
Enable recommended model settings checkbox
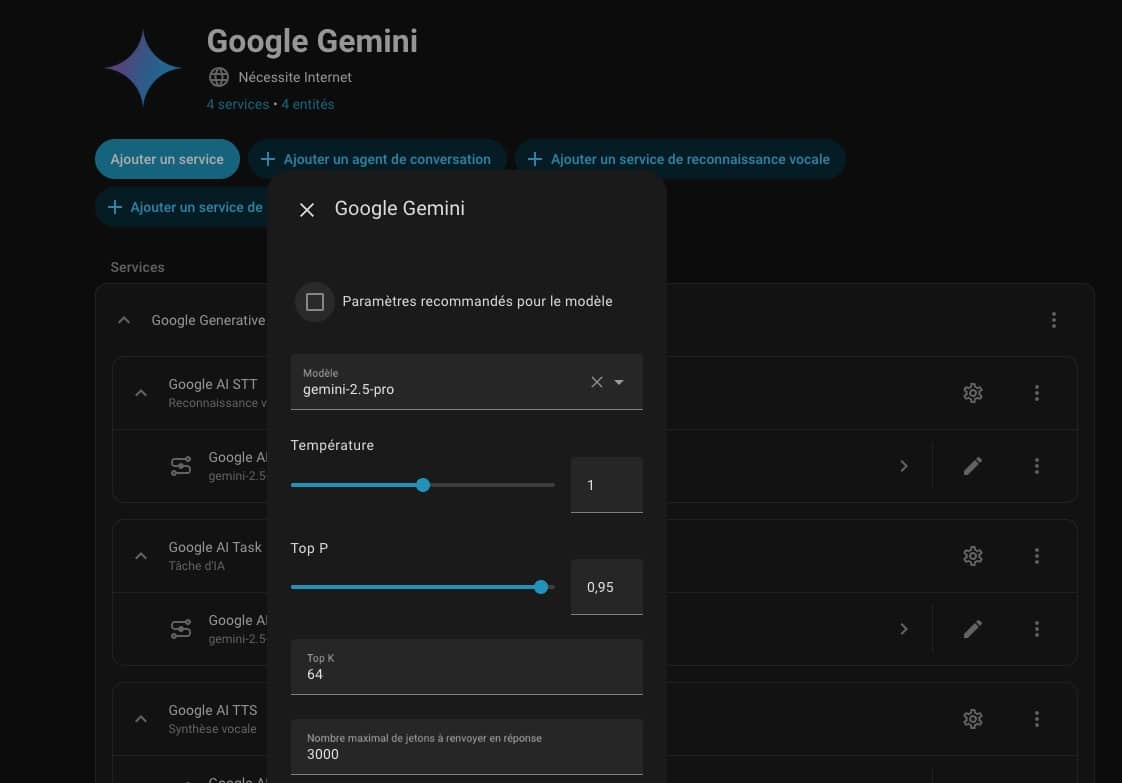pyautogui.click(x=315, y=302)
